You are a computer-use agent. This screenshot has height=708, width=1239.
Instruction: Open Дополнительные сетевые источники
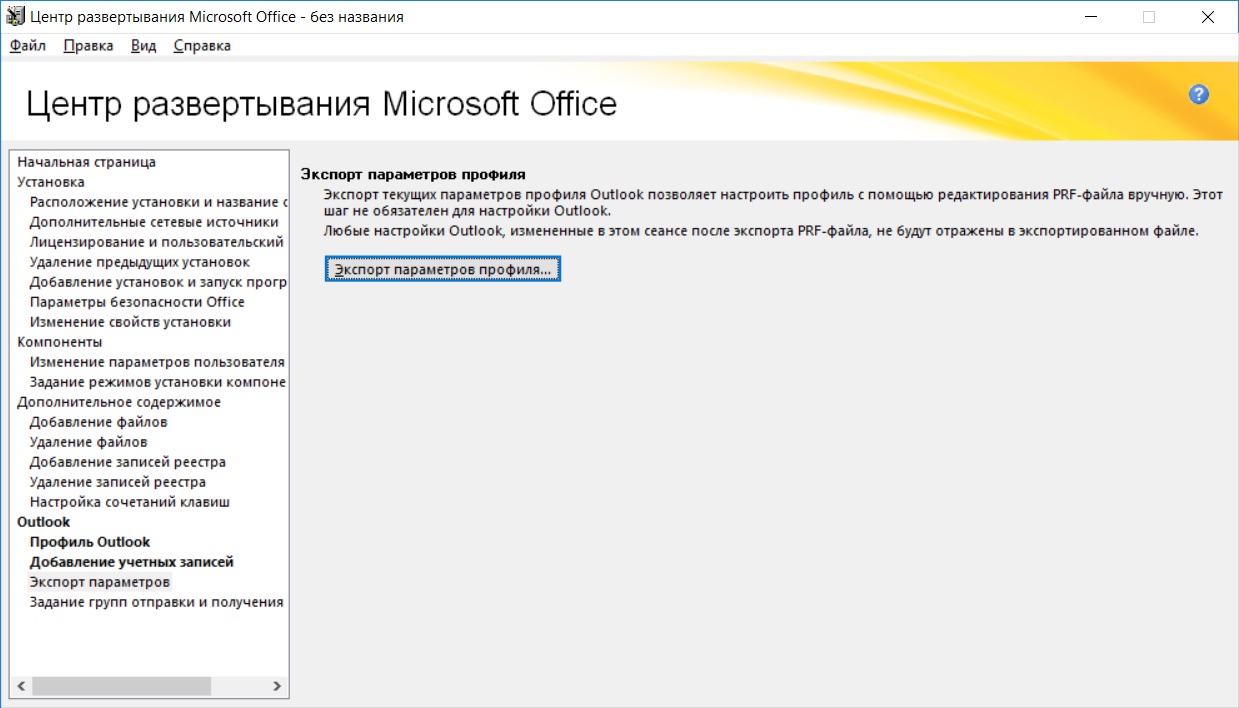coord(154,222)
